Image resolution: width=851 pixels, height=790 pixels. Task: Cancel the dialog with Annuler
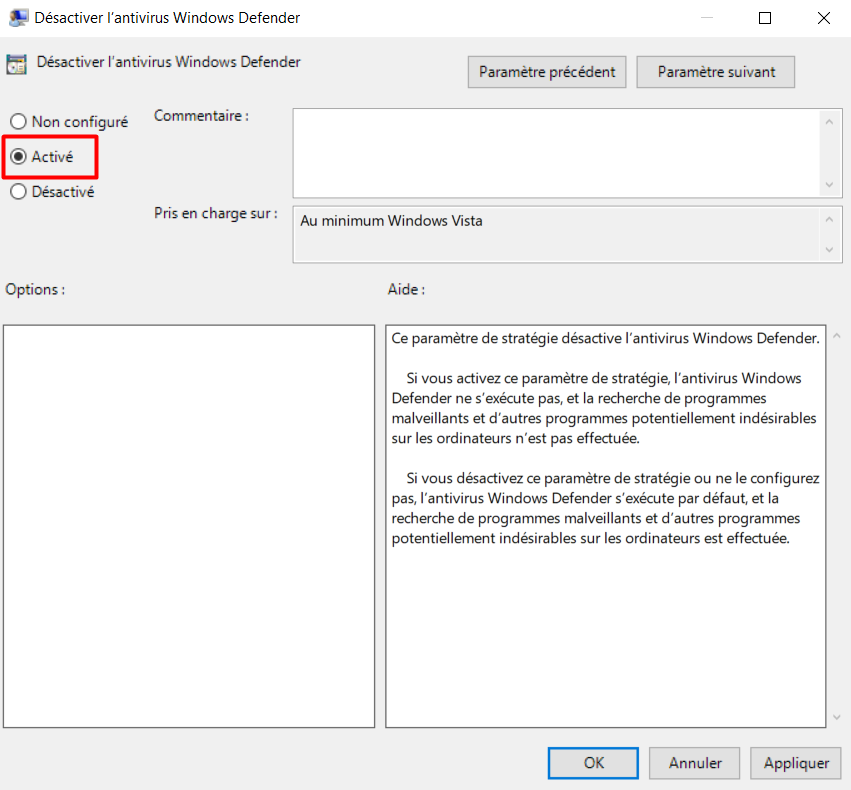pyautogui.click(x=694, y=762)
